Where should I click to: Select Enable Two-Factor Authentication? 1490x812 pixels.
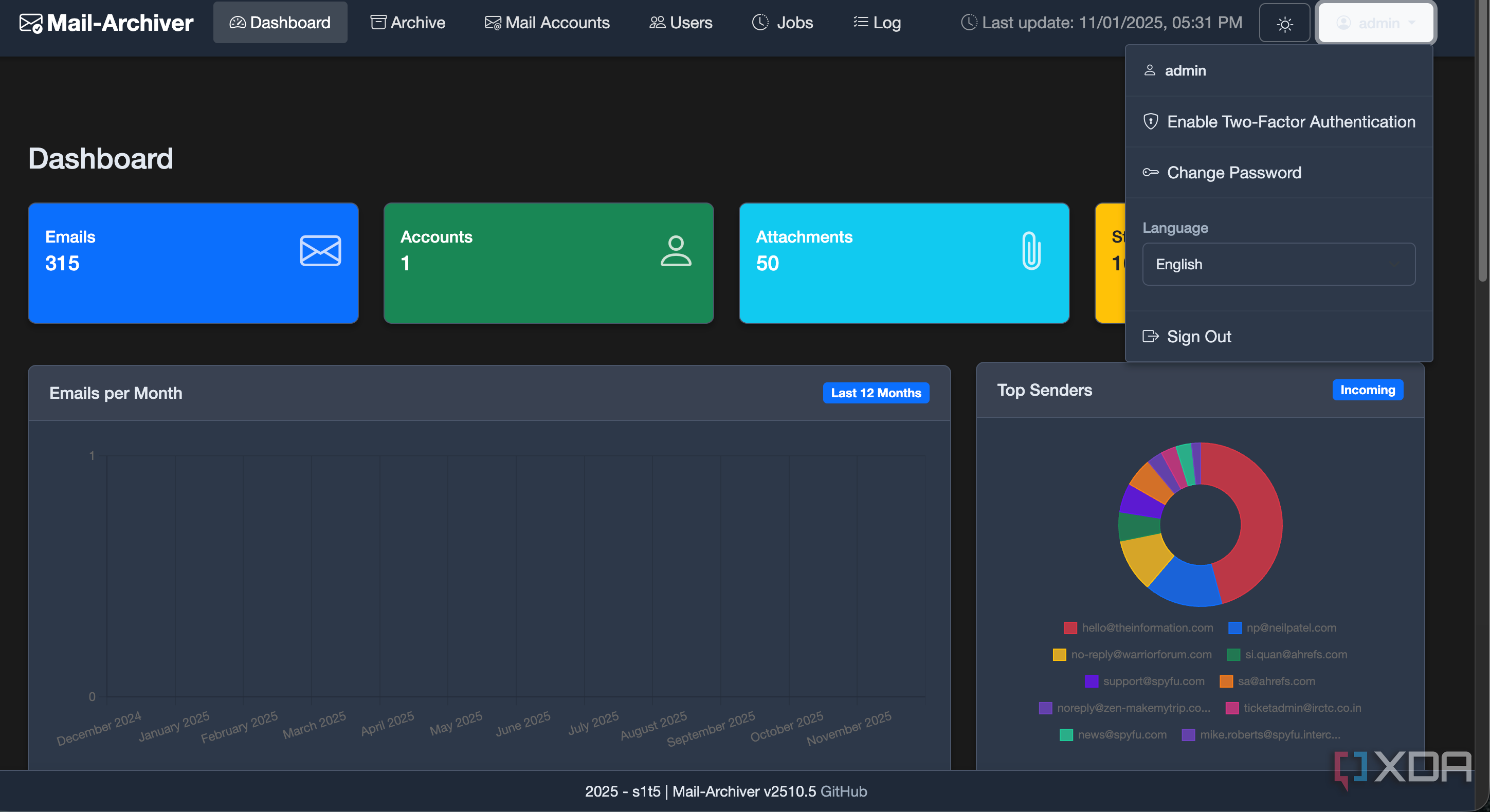tap(1278, 121)
